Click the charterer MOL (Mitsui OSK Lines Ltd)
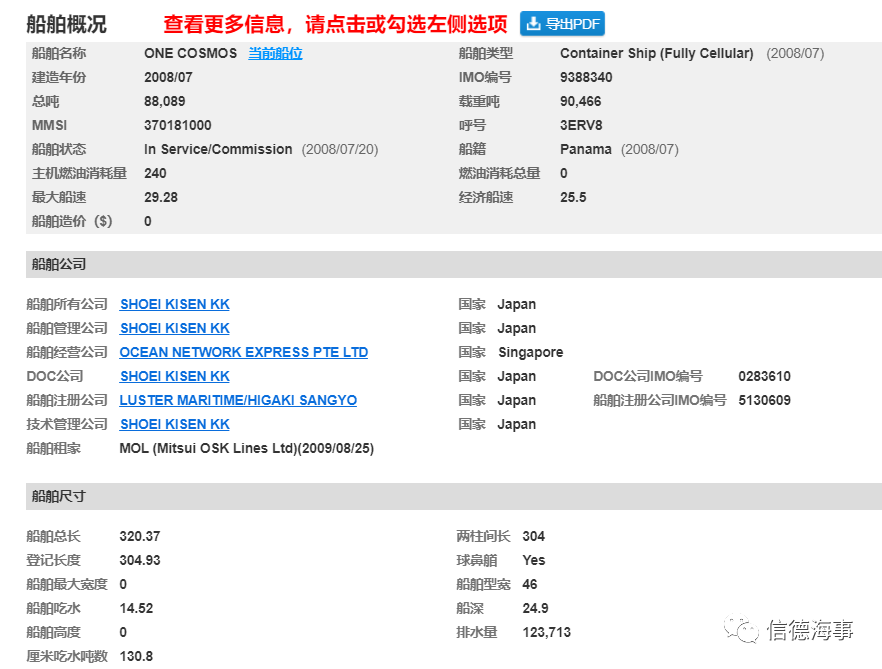882x669 pixels. (208, 448)
